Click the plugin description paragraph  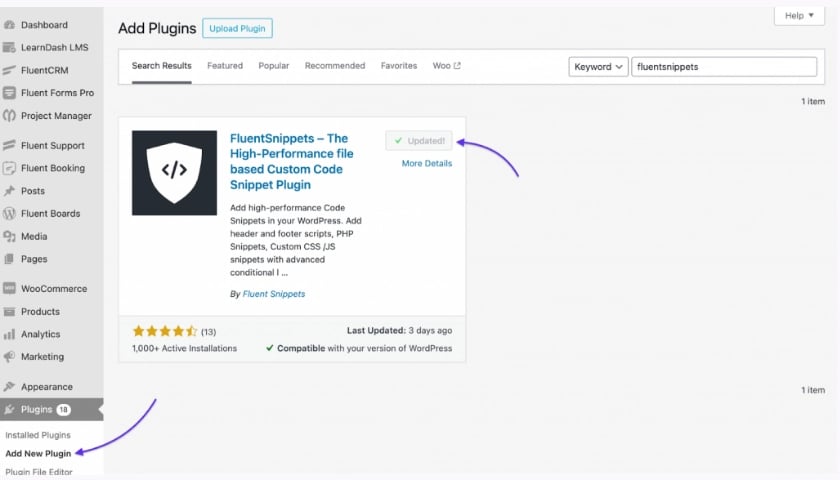tap(296, 240)
